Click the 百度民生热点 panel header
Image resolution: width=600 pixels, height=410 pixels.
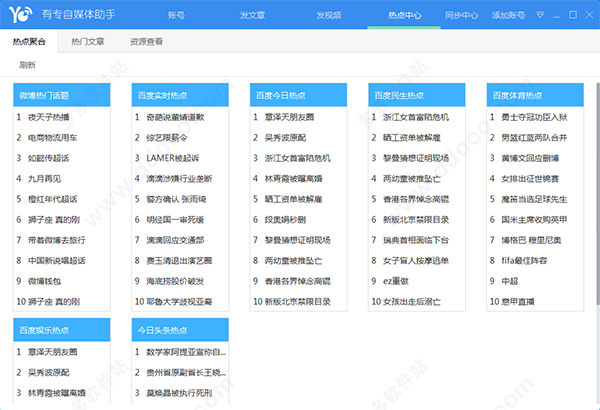[x=417, y=95]
